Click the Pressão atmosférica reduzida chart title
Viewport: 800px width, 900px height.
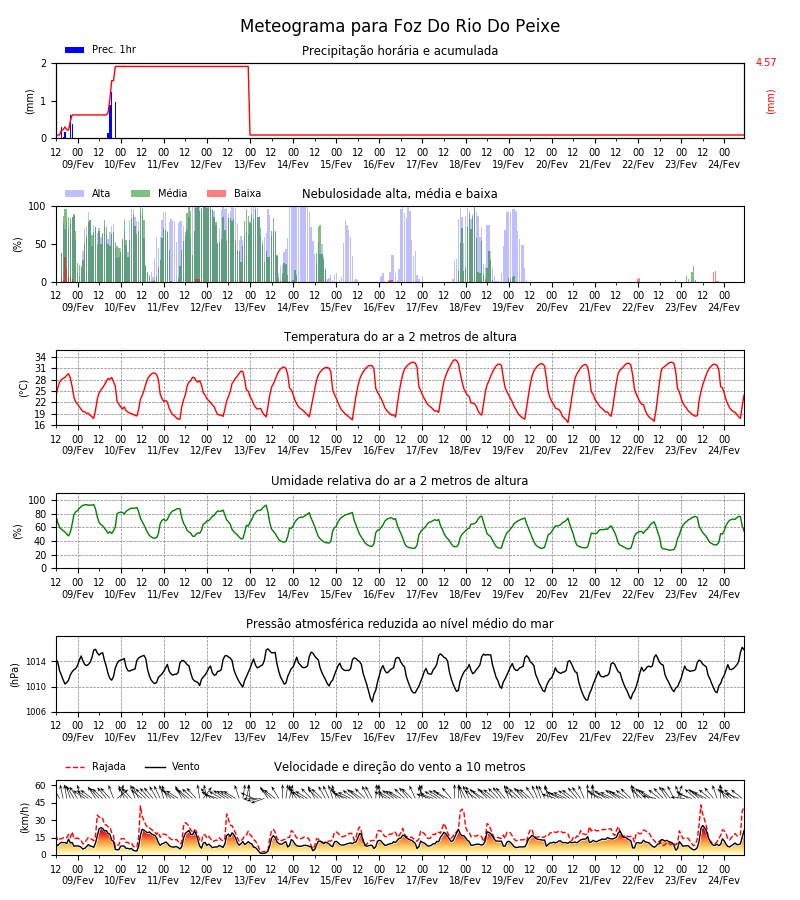pyautogui.click(x=400, y=623)
